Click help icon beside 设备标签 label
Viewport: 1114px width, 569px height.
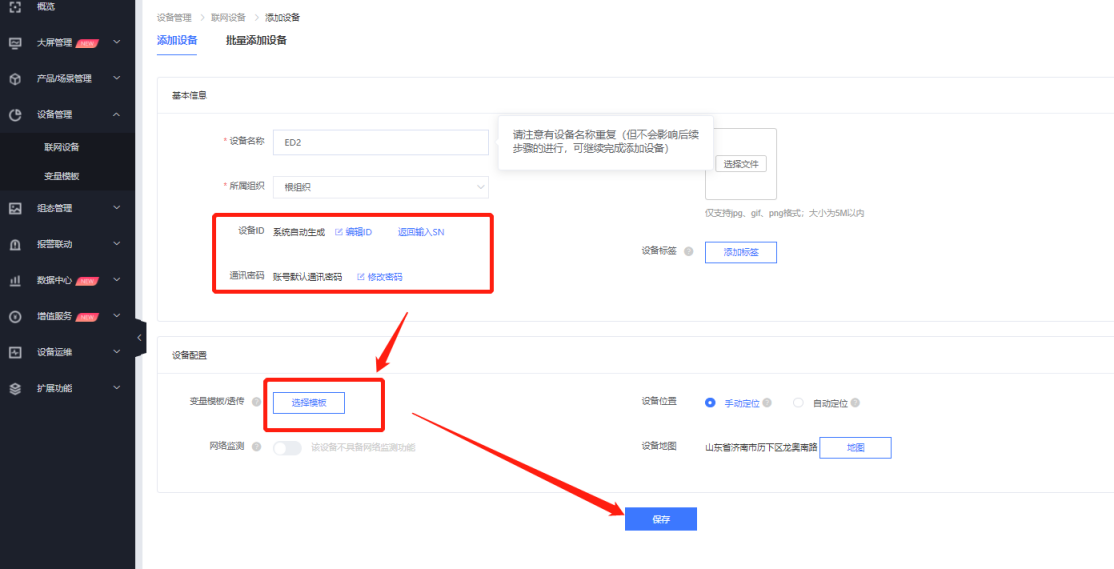tap(688, 252)
